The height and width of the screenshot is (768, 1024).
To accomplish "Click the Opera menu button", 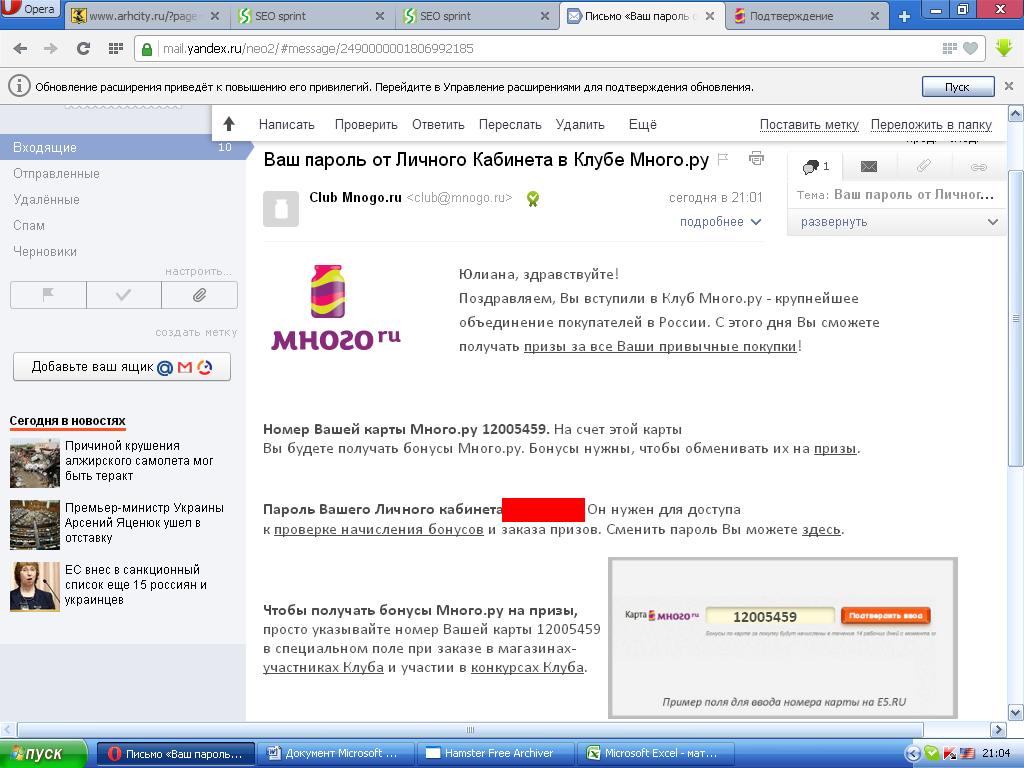I will pyautogui.click(x=30, y=10).
